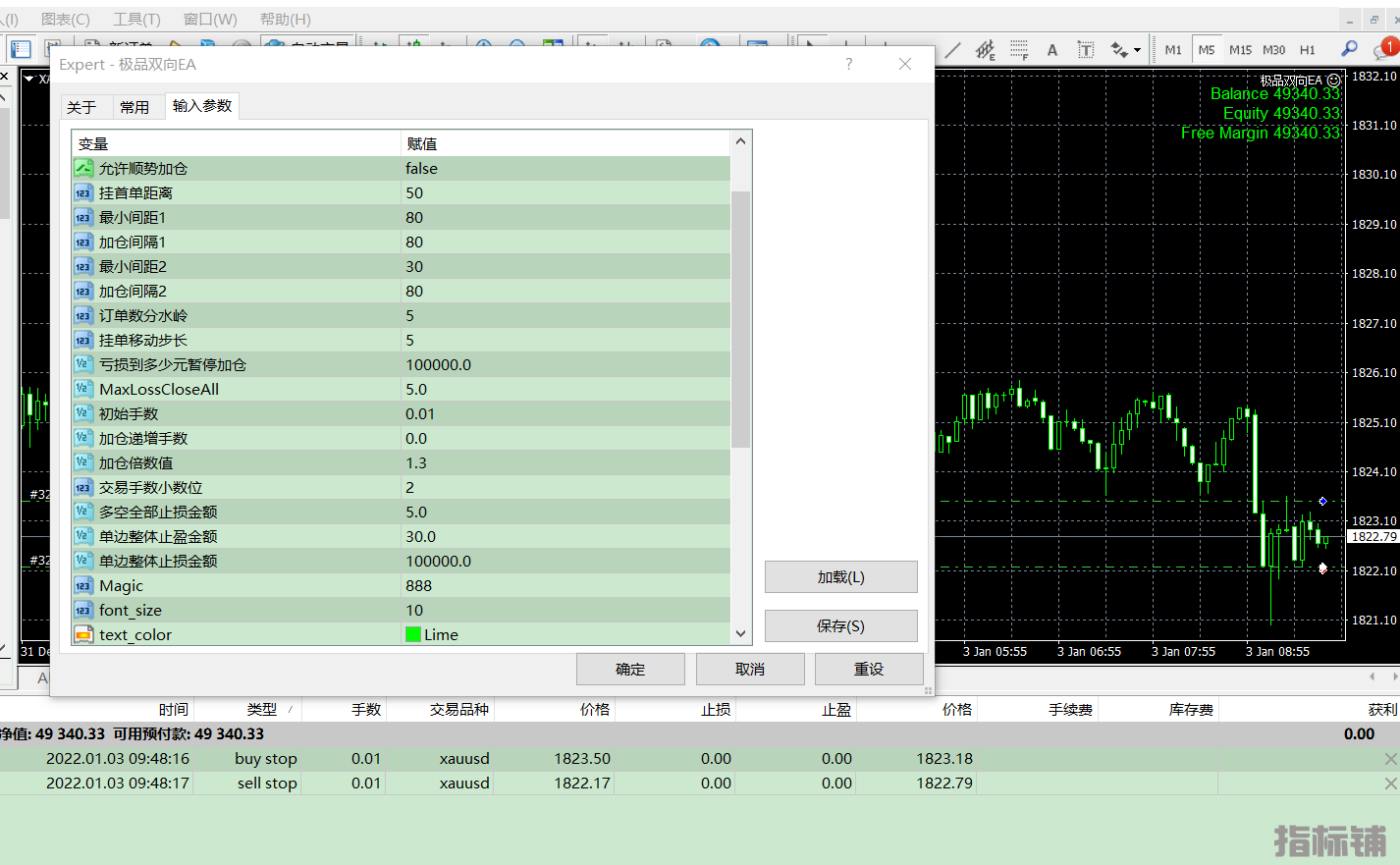Select the arrows objects tool
1400x865 pixels.
point(1118,50)
